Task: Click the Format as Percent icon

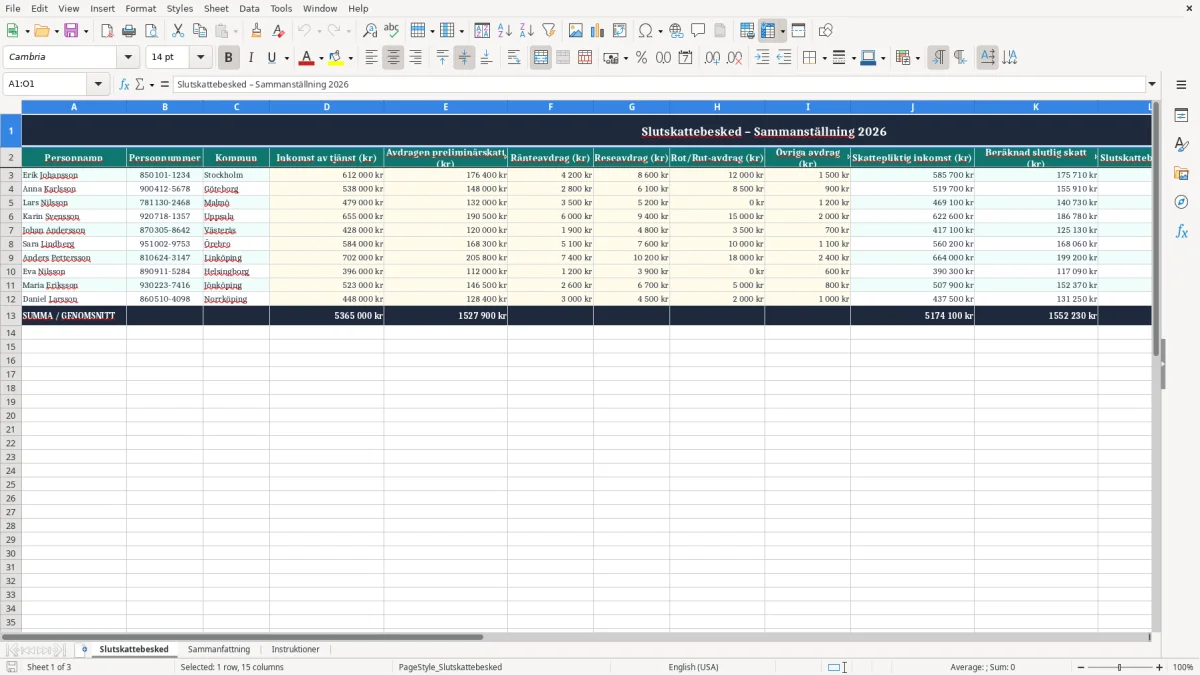Action: coord(641,58)
